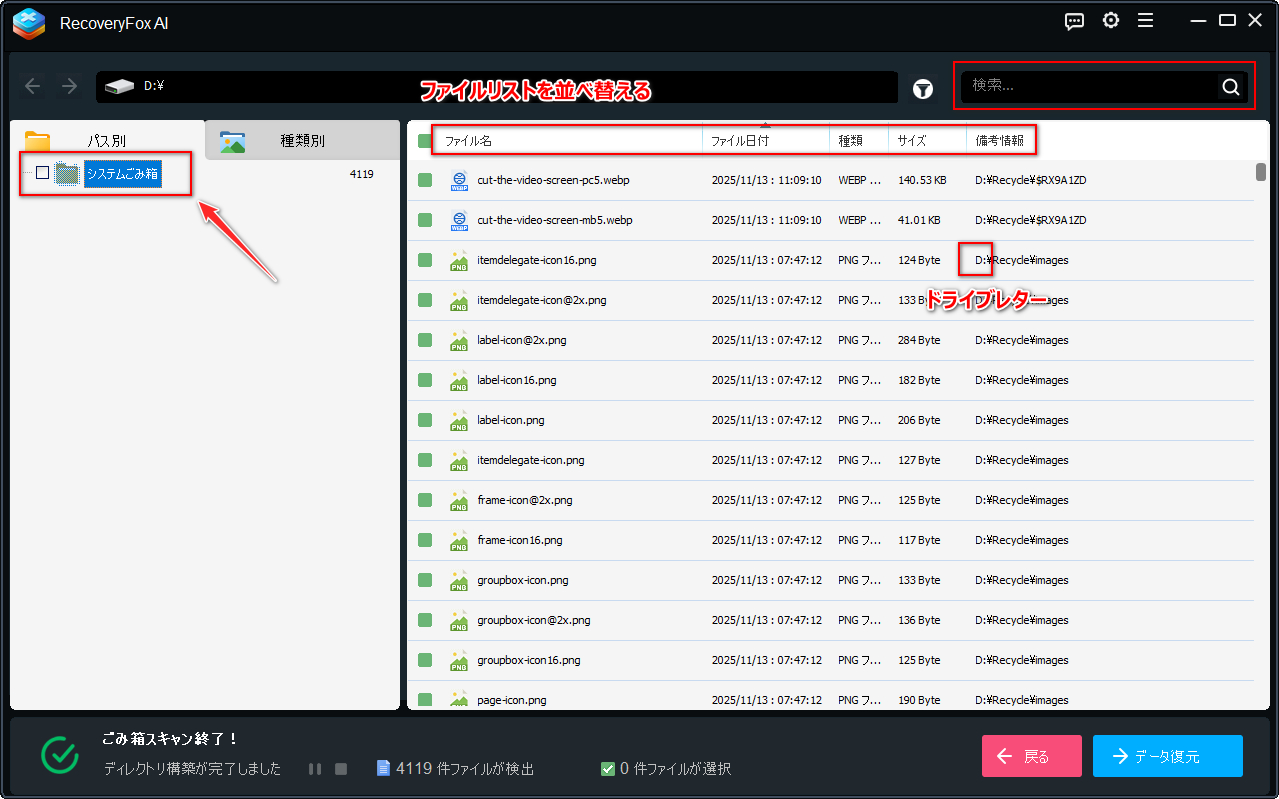This screenshot has width=1279, height=799.
Task: Click the 戻る button
Action: pyautogui.click(x=1031, y=756)
